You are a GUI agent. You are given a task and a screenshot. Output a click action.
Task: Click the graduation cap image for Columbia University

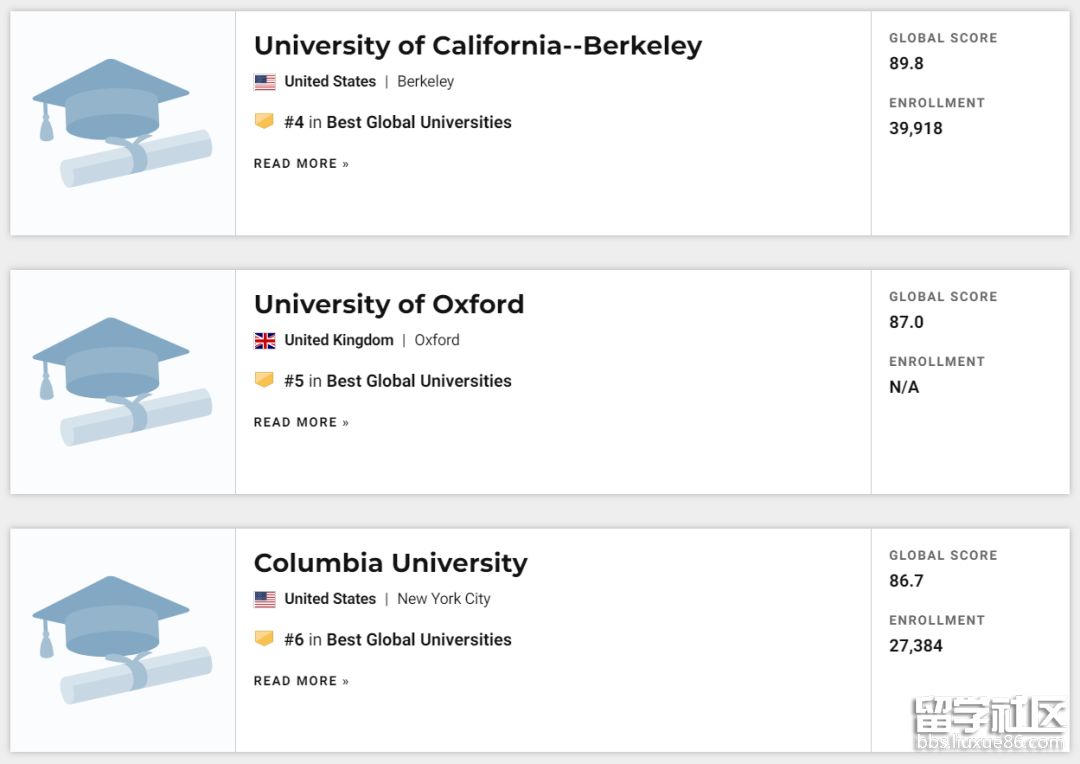(122, 640)
